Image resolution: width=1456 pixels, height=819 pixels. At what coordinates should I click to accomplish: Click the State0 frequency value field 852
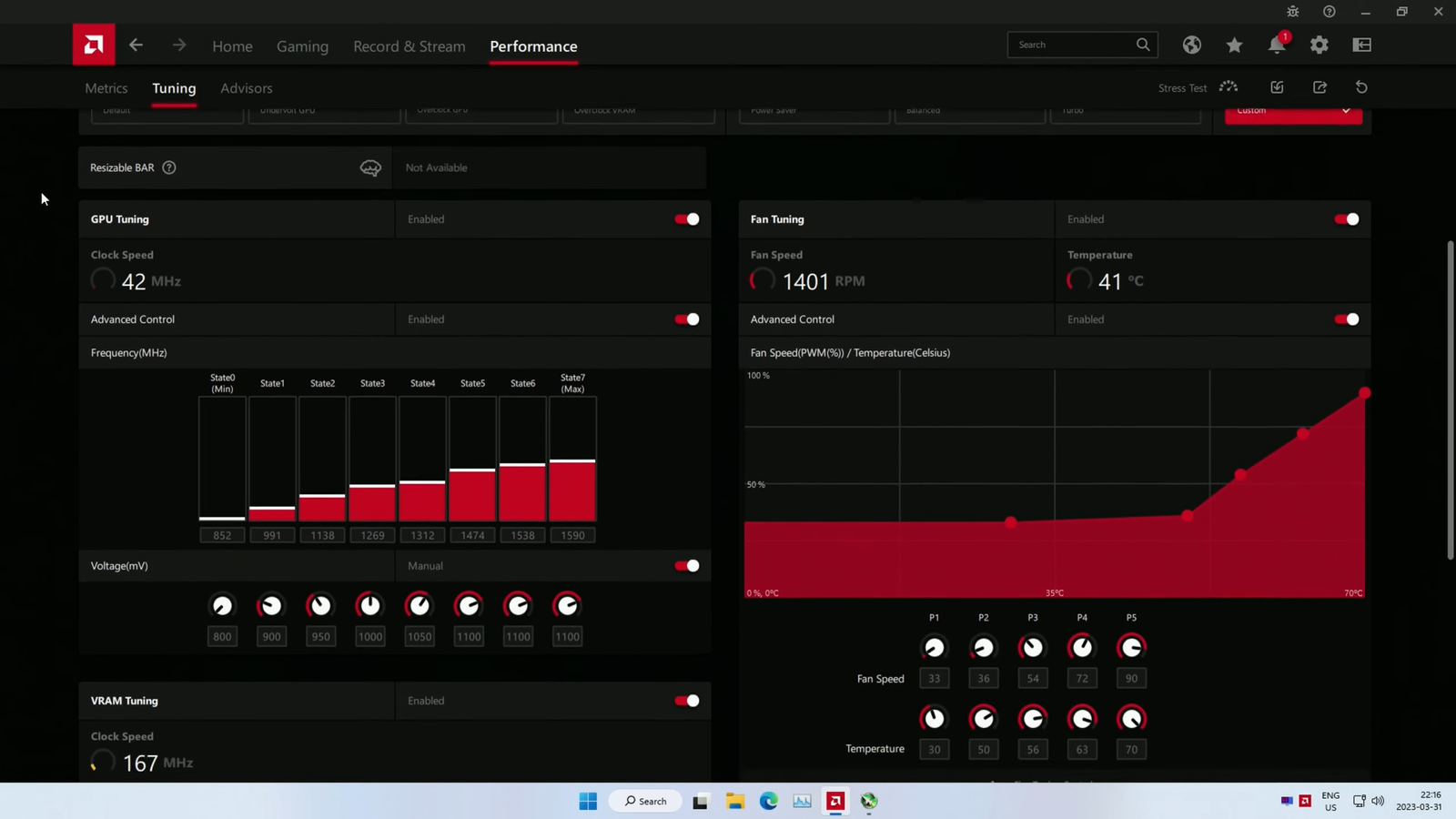222,535
